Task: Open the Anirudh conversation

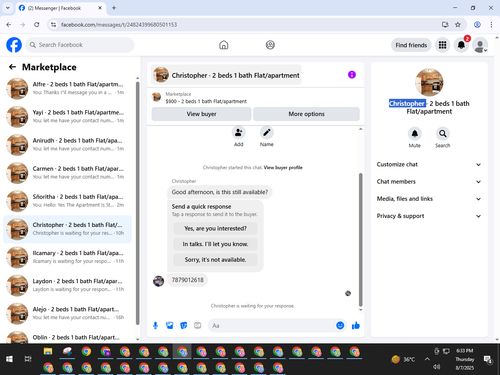Action: [x=68, y=145]
